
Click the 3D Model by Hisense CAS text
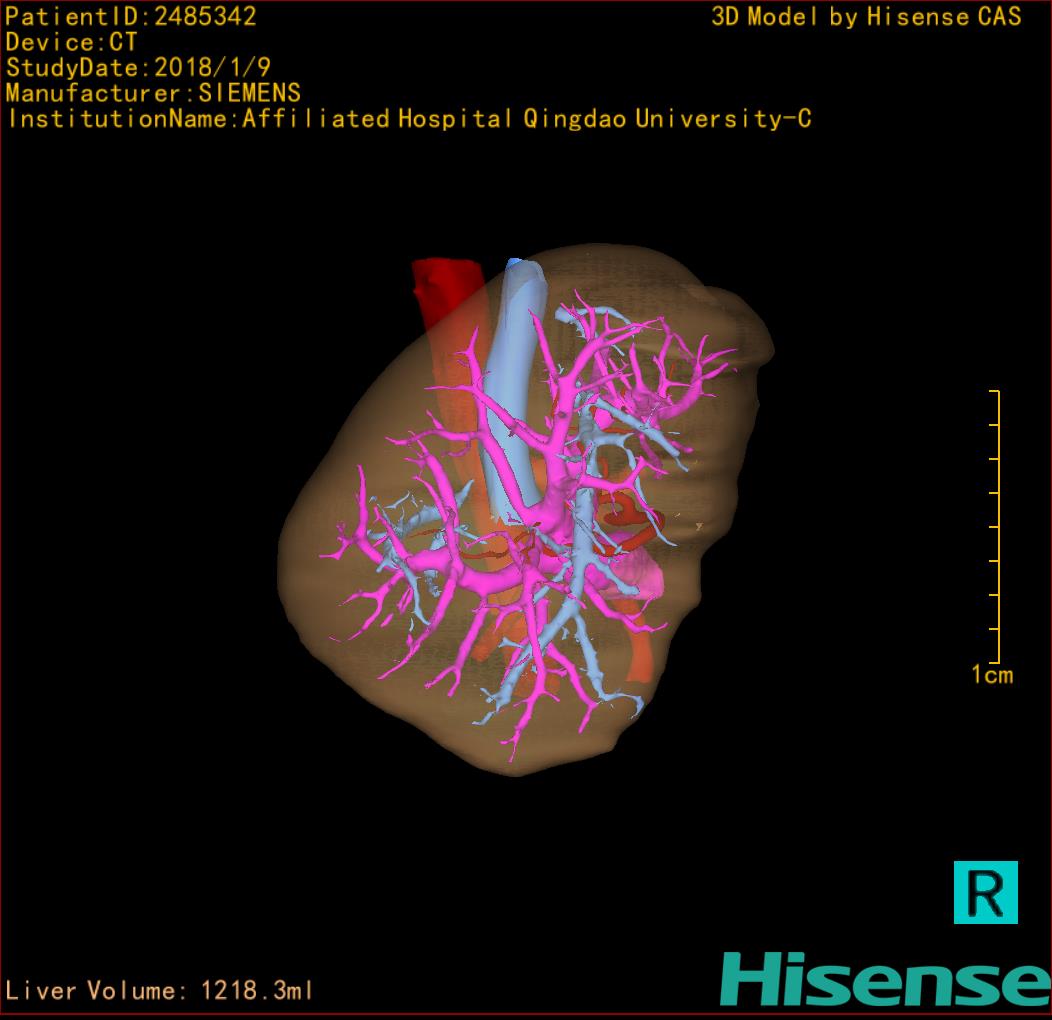point(866,16)
